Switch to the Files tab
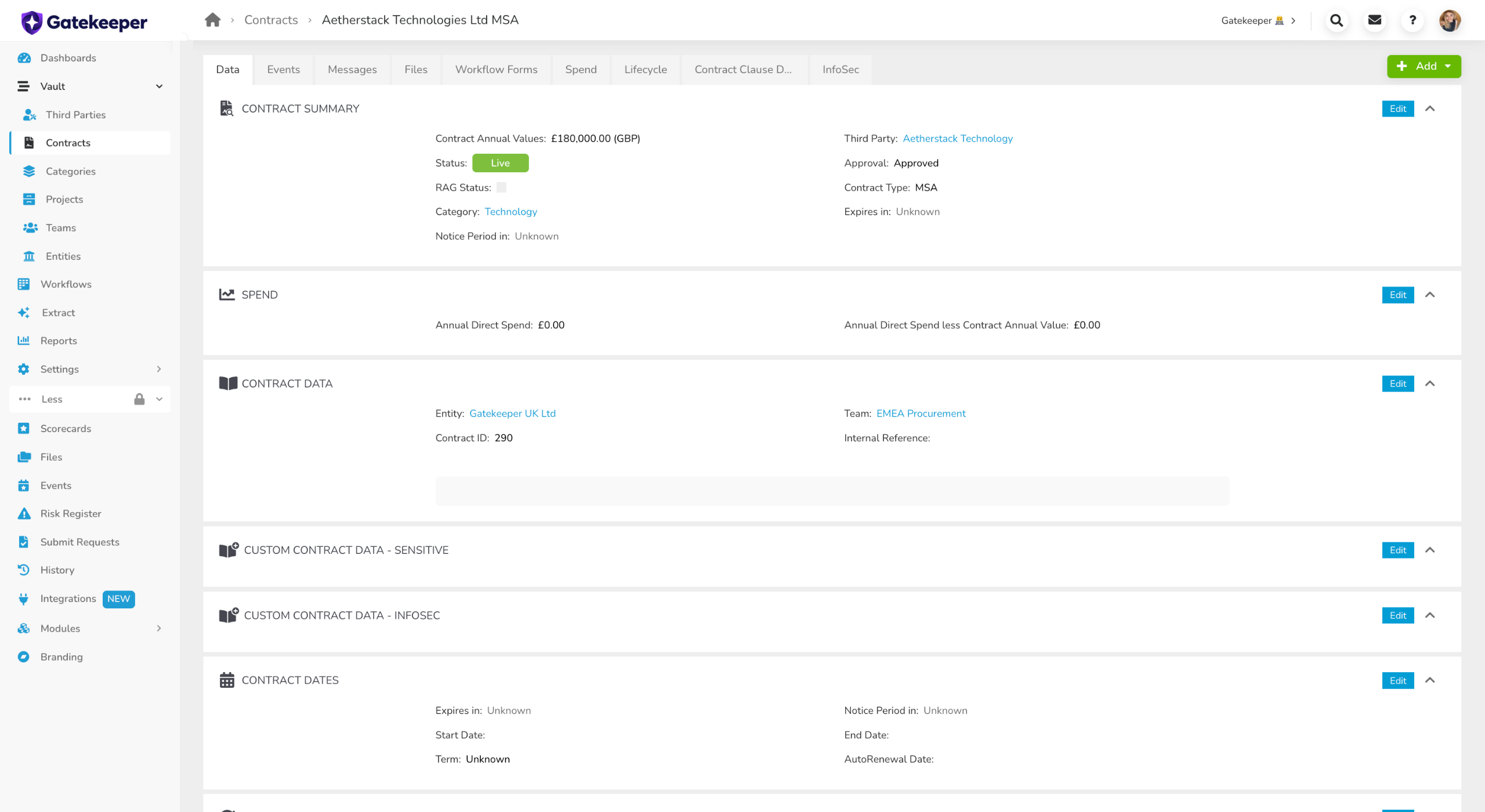 (x=416, y=70)
